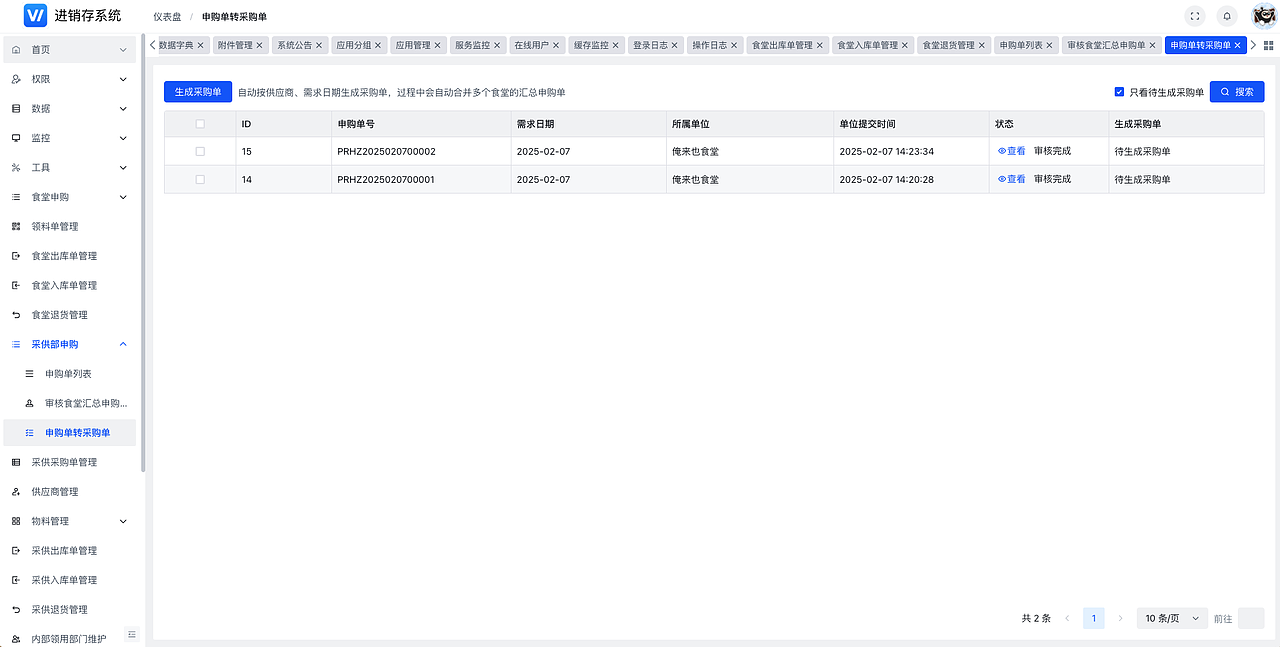Click the 工具 tools icon in sidebar

pos(16,167)
